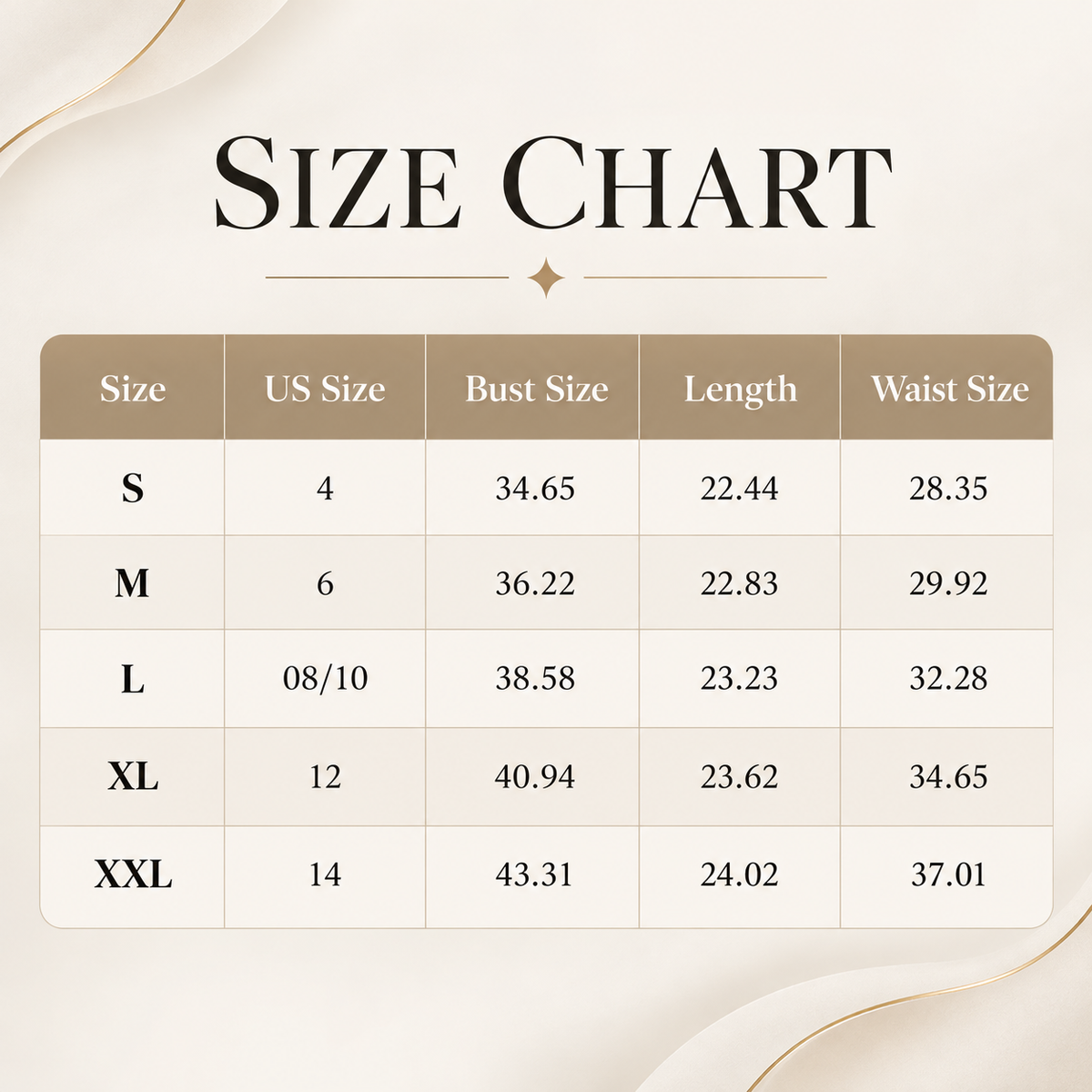
Task: Click the Bust Size column header
Action: (537, 389)
